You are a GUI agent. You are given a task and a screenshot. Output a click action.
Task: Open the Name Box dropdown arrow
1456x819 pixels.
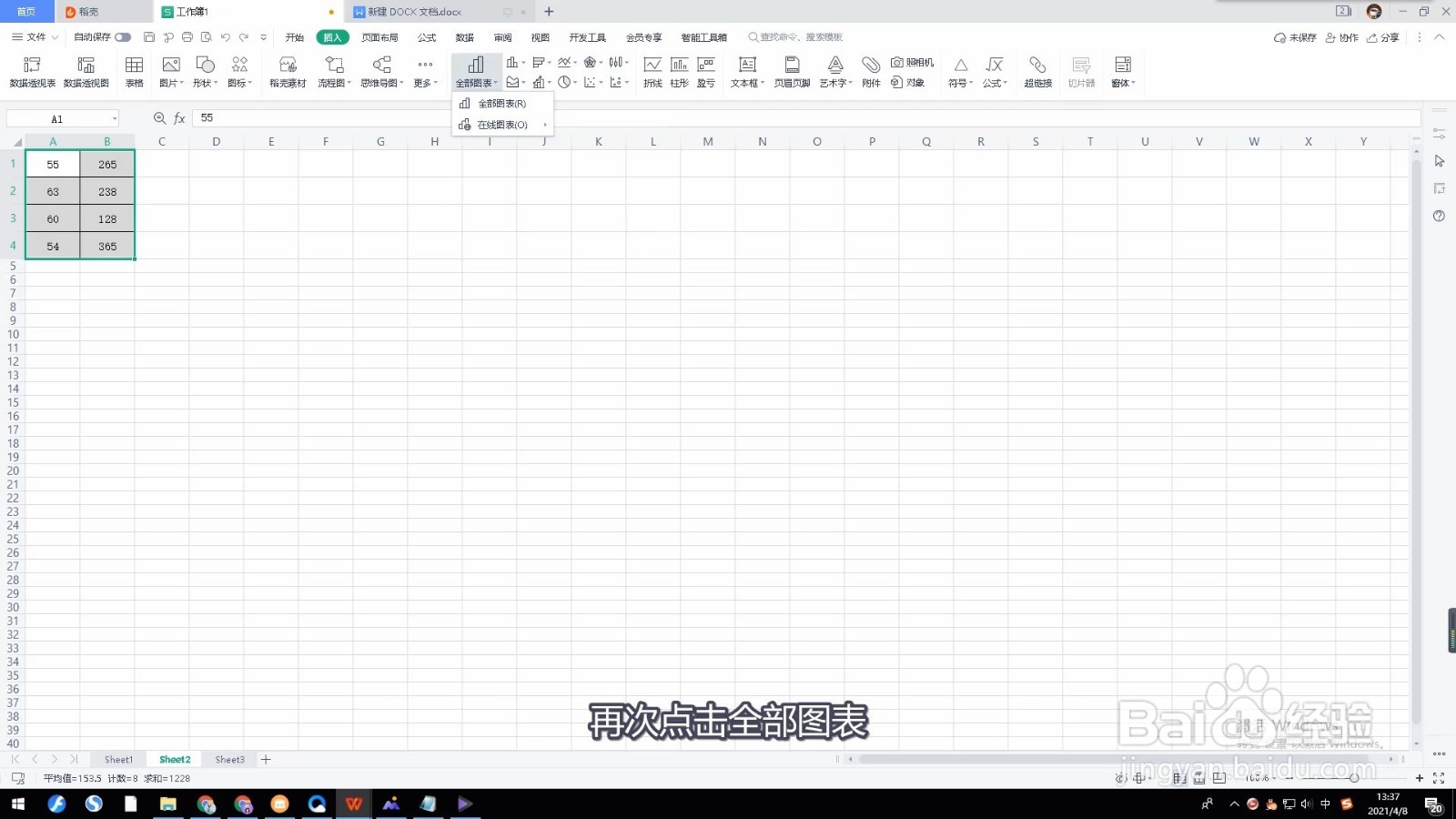click(x=115, y=119)
